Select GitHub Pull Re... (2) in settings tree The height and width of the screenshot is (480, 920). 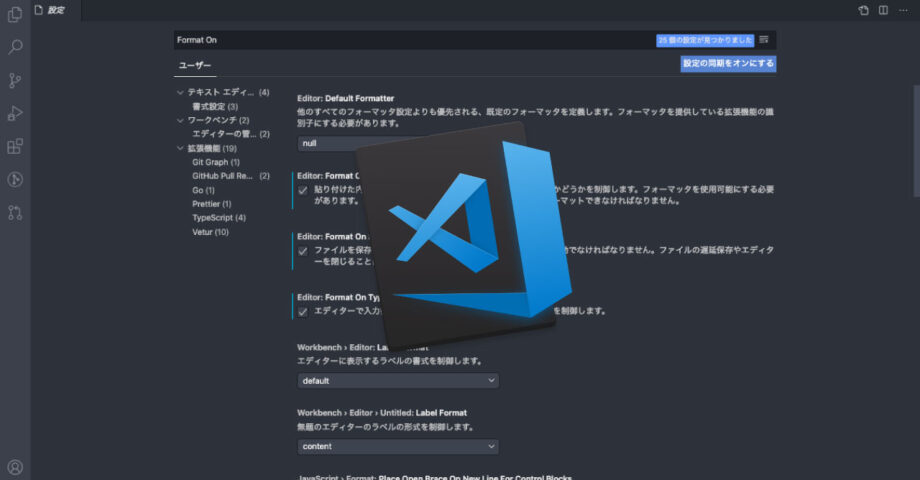[231, 176]
